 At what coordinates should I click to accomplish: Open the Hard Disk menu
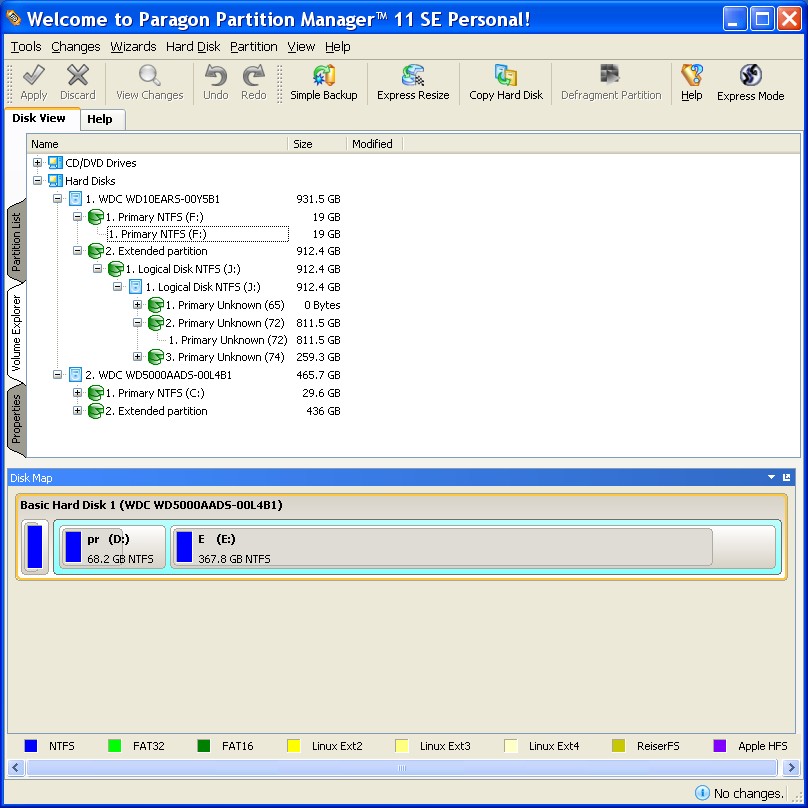pyautogui.click(x=193, y=47)
